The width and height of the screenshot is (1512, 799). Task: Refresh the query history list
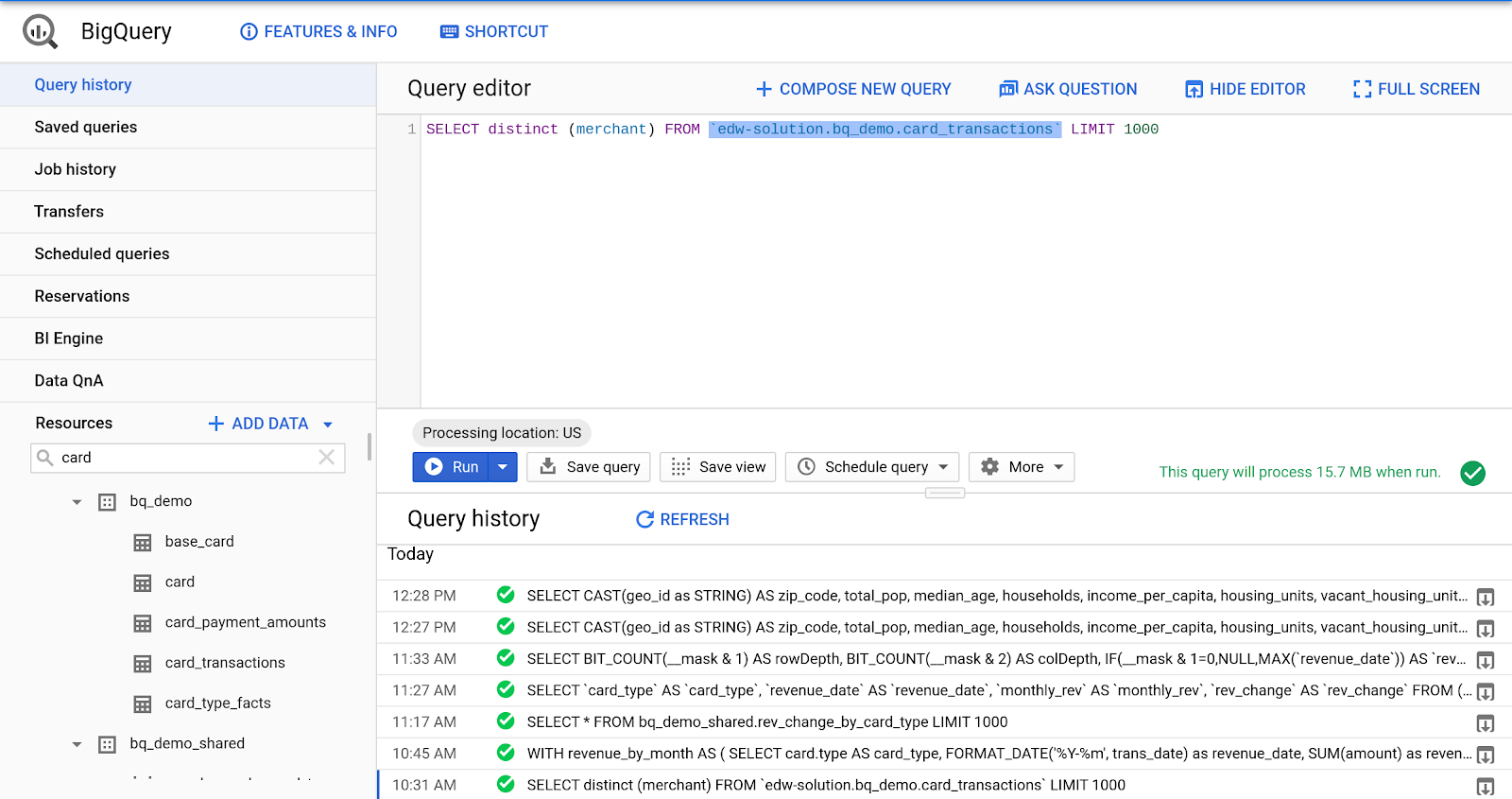(682, 519)
